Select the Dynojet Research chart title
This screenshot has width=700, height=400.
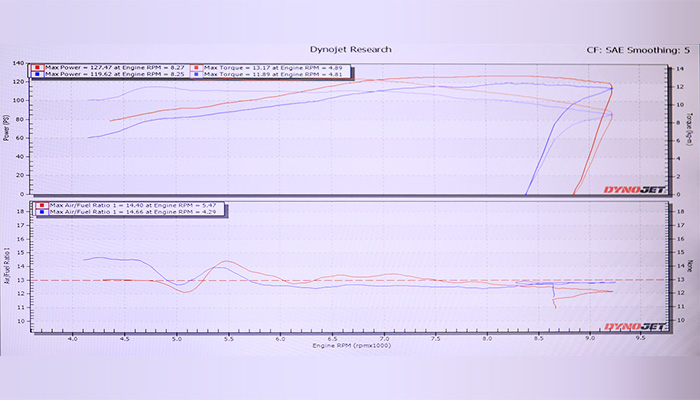tap(349, 48)
